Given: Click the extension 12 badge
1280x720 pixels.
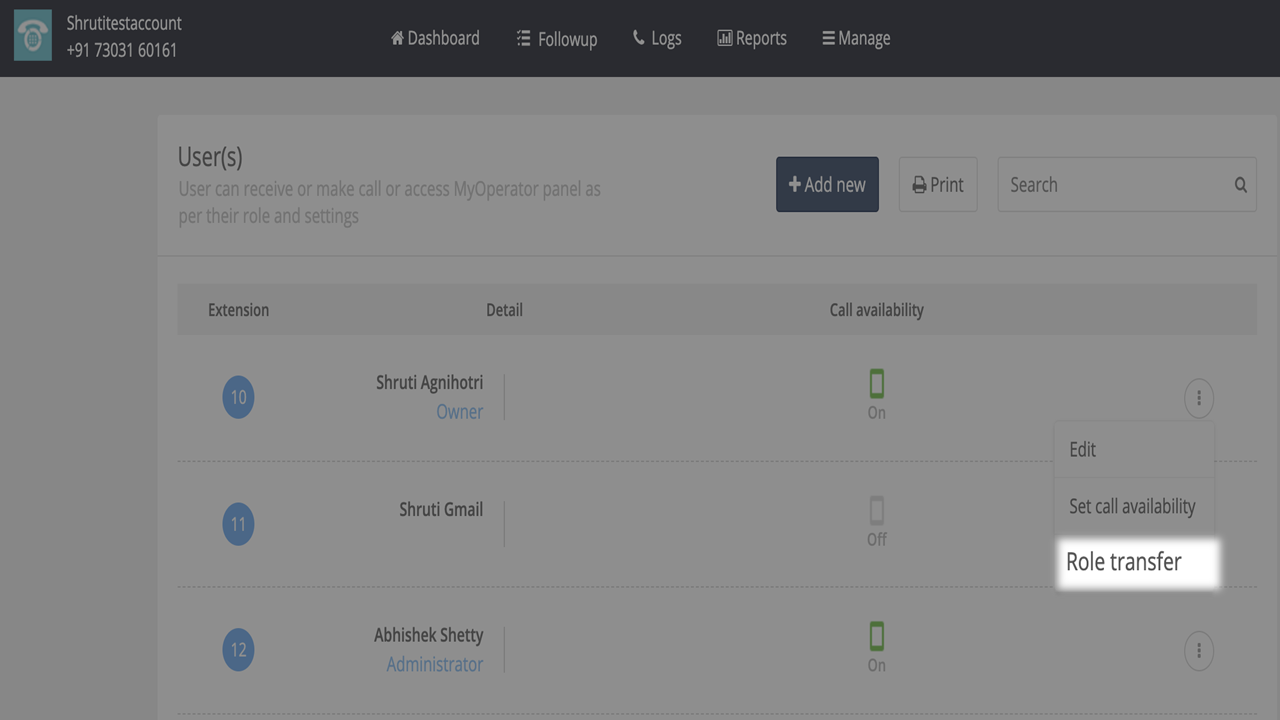Looking at the screenshot, I should pyautogui.click(x=238, y=650).
